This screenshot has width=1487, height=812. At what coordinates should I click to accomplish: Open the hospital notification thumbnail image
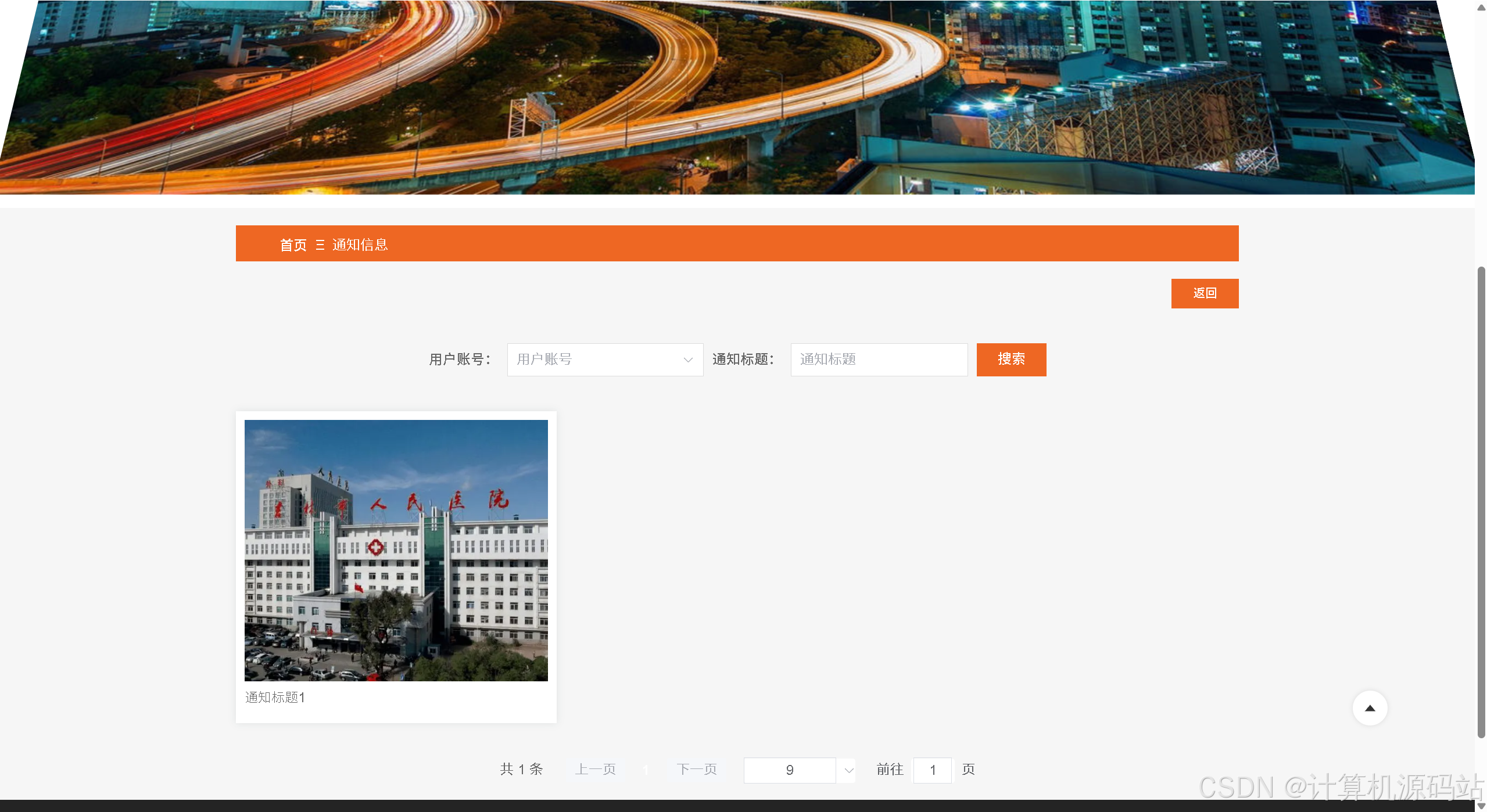point(396,550)
